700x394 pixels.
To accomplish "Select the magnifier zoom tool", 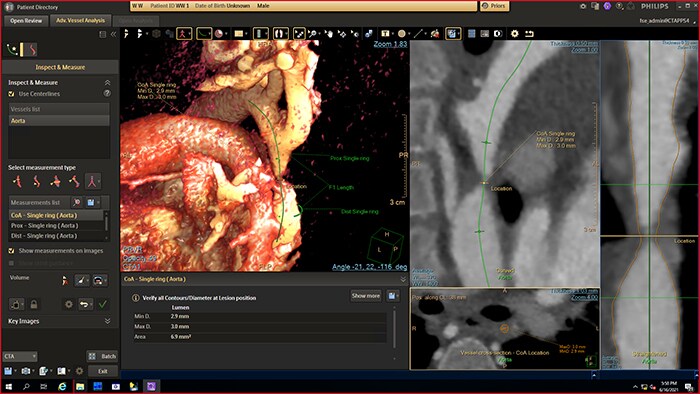I will pos(313,33).
